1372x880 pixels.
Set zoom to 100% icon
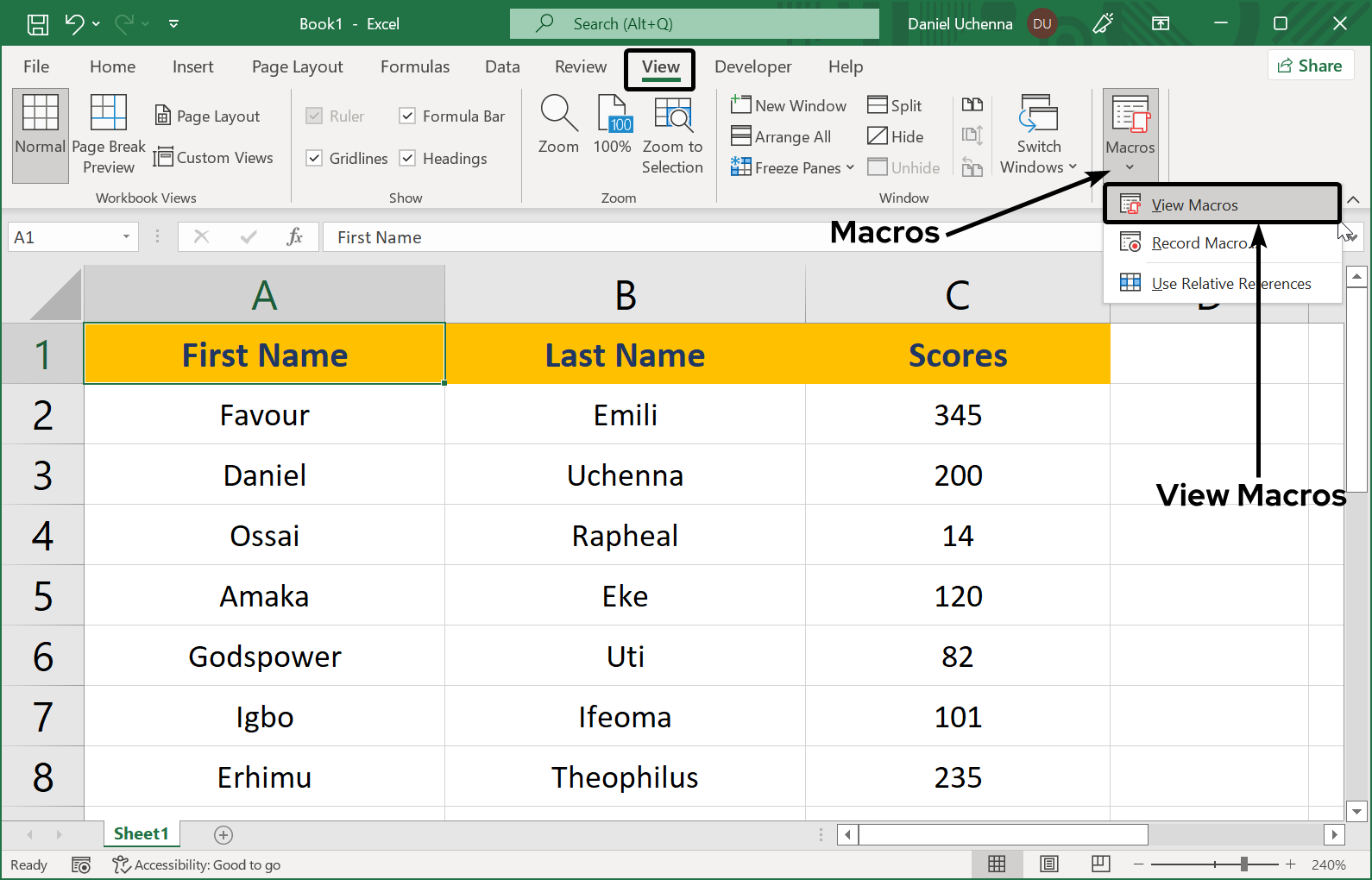coord(613,114)
